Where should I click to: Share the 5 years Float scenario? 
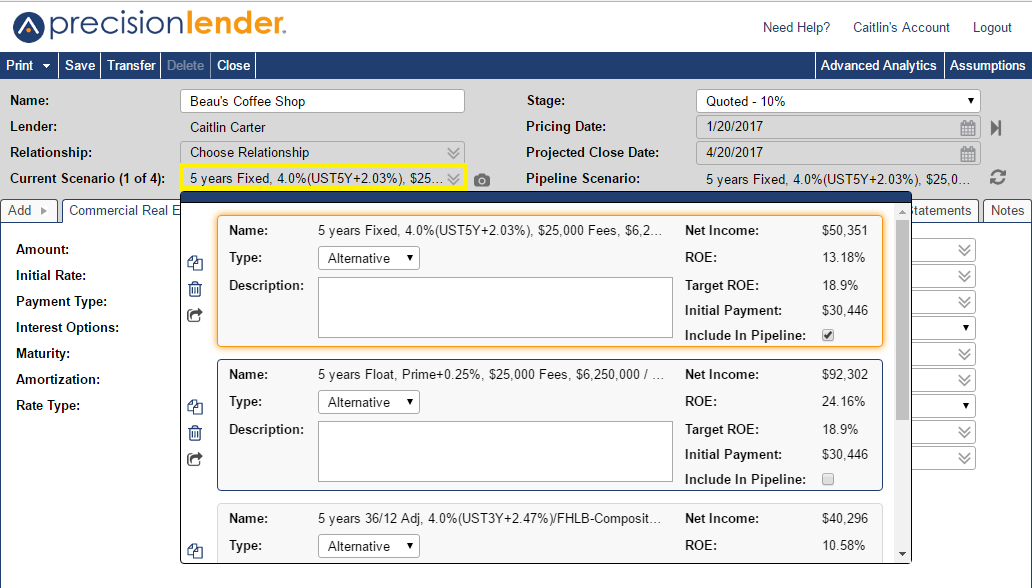pyautogui.click(x=195, y=459)
